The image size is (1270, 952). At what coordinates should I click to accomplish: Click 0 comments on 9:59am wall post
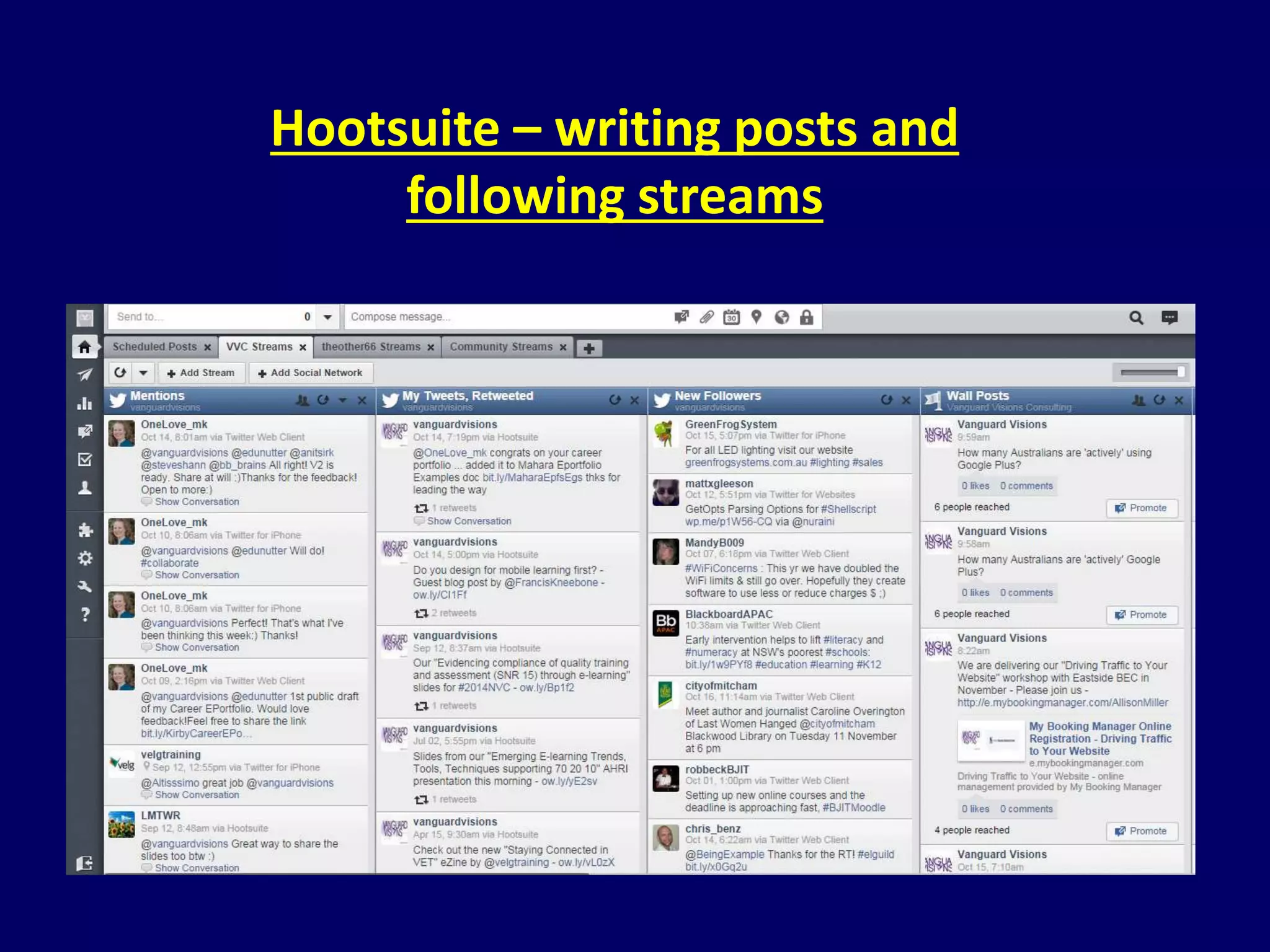point(1026,486)
